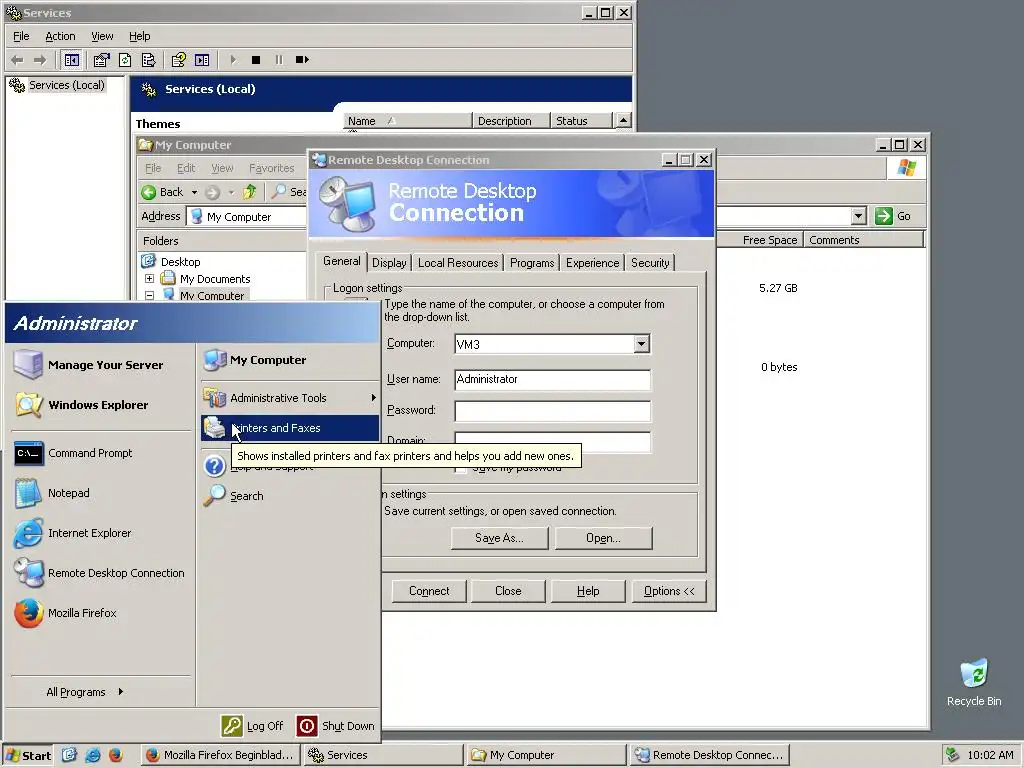Expand My Documents in Folders tree

(150, 279)
